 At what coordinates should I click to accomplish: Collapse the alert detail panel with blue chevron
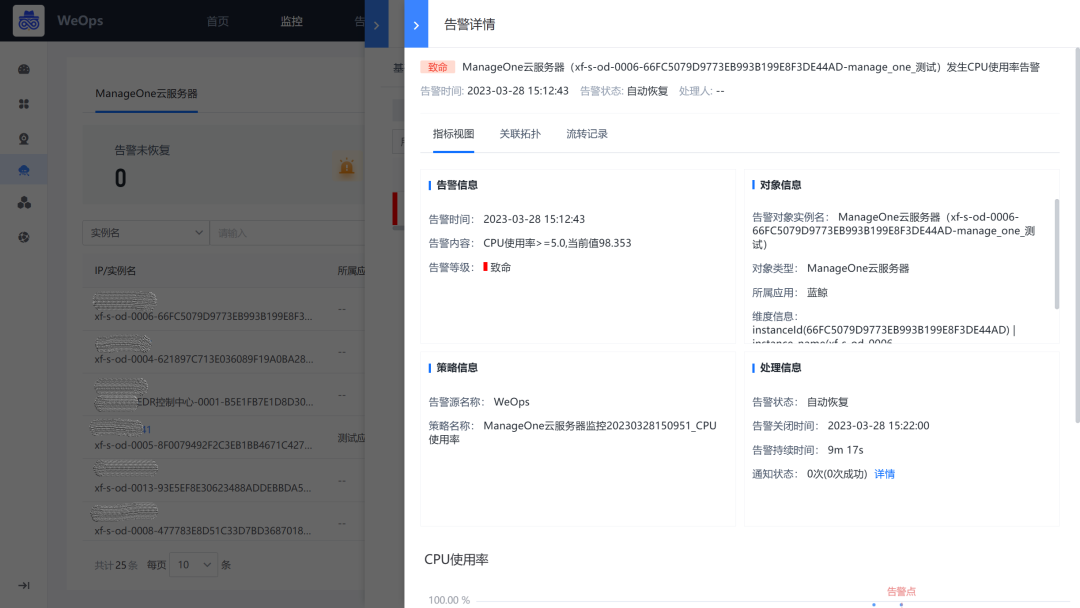pos(416,25)
